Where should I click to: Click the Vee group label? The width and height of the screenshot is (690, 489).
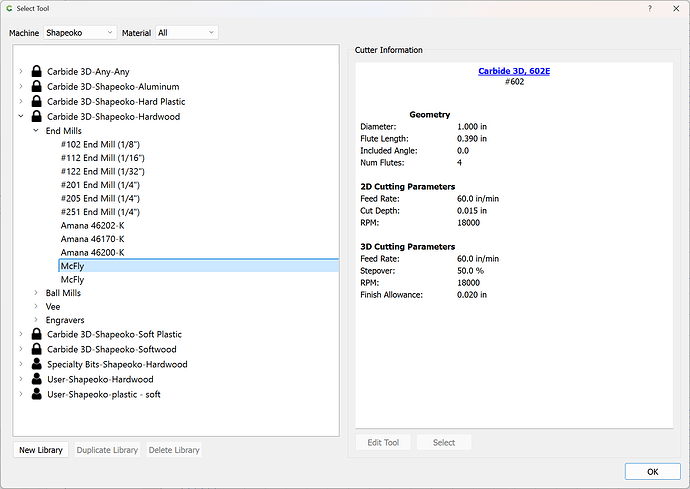(x=53, y=306)
